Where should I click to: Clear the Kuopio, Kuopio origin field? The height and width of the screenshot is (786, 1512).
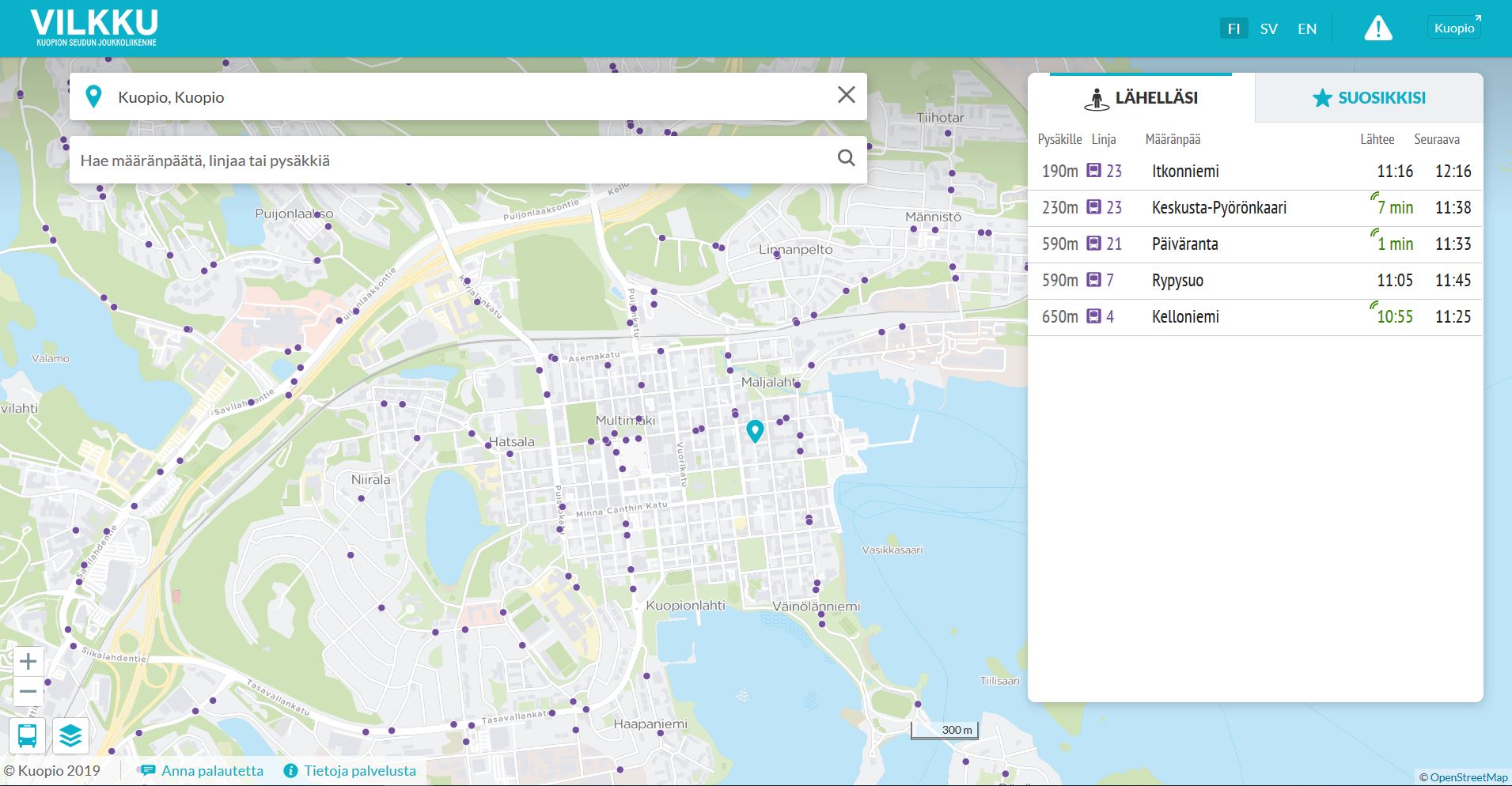[x=846, y=96]
